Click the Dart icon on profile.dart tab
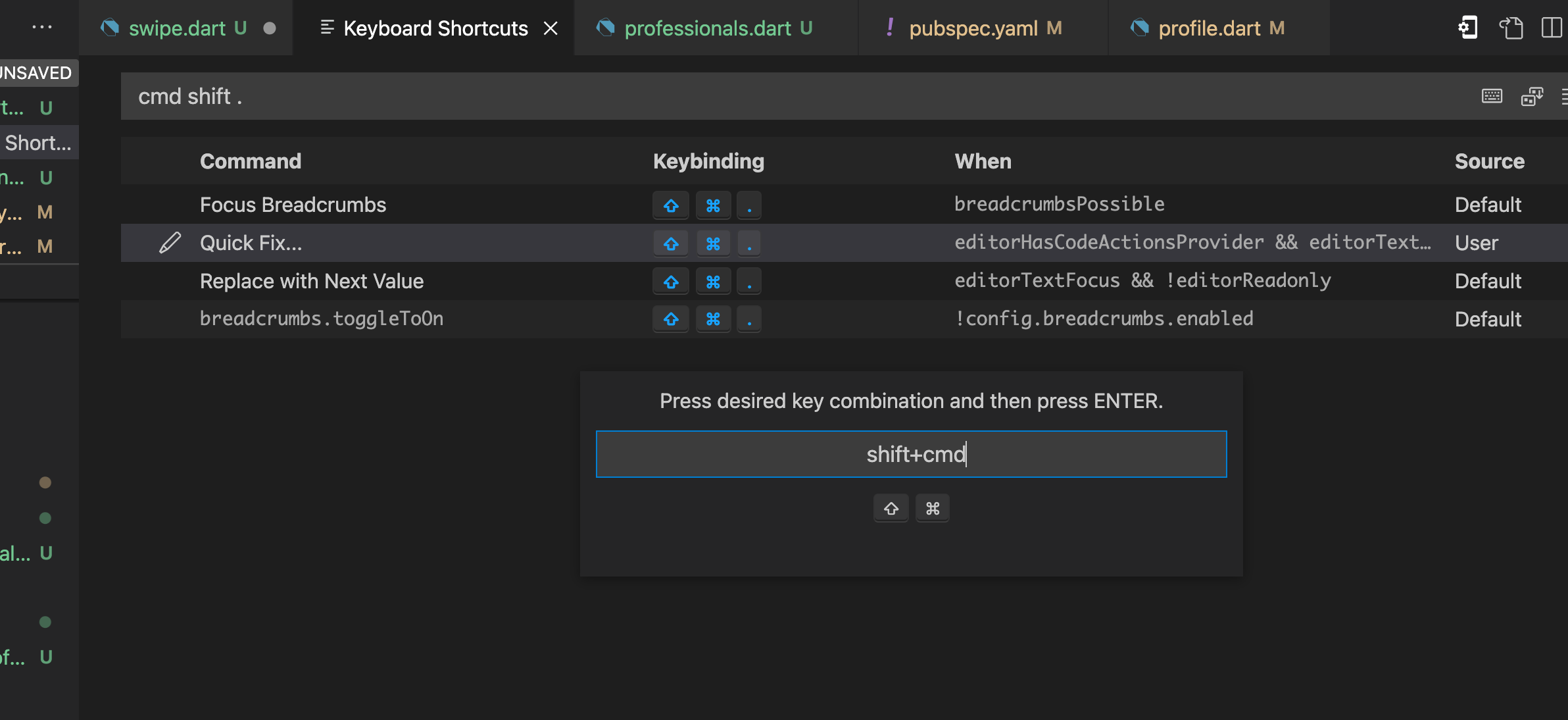1568x720 pixels. [x=1139, y=28]
